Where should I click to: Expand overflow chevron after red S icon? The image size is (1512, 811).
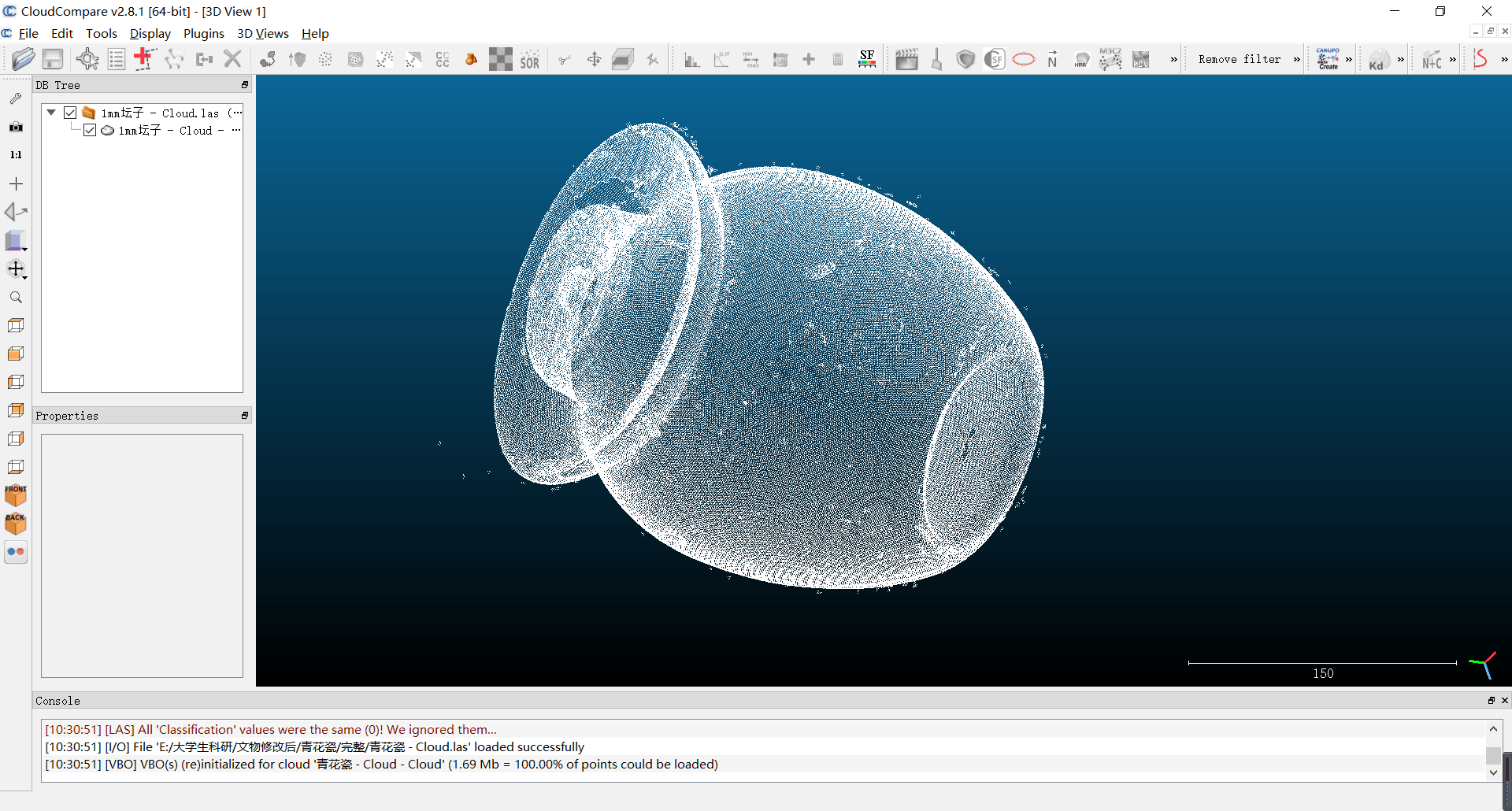1504,59
